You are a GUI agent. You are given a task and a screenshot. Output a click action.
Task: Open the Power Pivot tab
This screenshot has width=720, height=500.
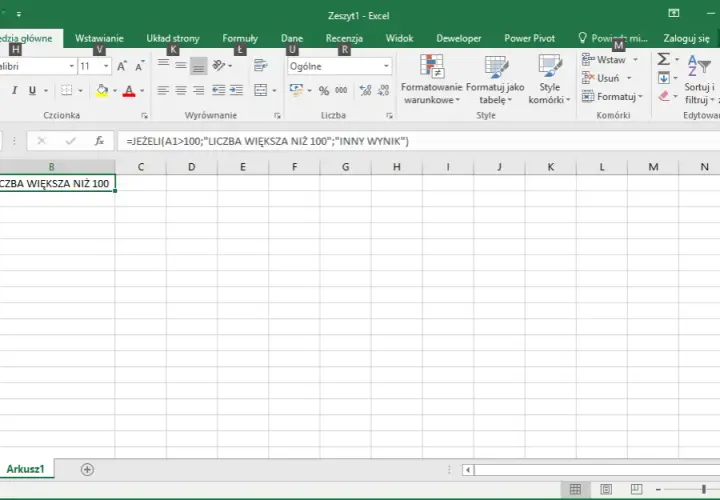529,39
